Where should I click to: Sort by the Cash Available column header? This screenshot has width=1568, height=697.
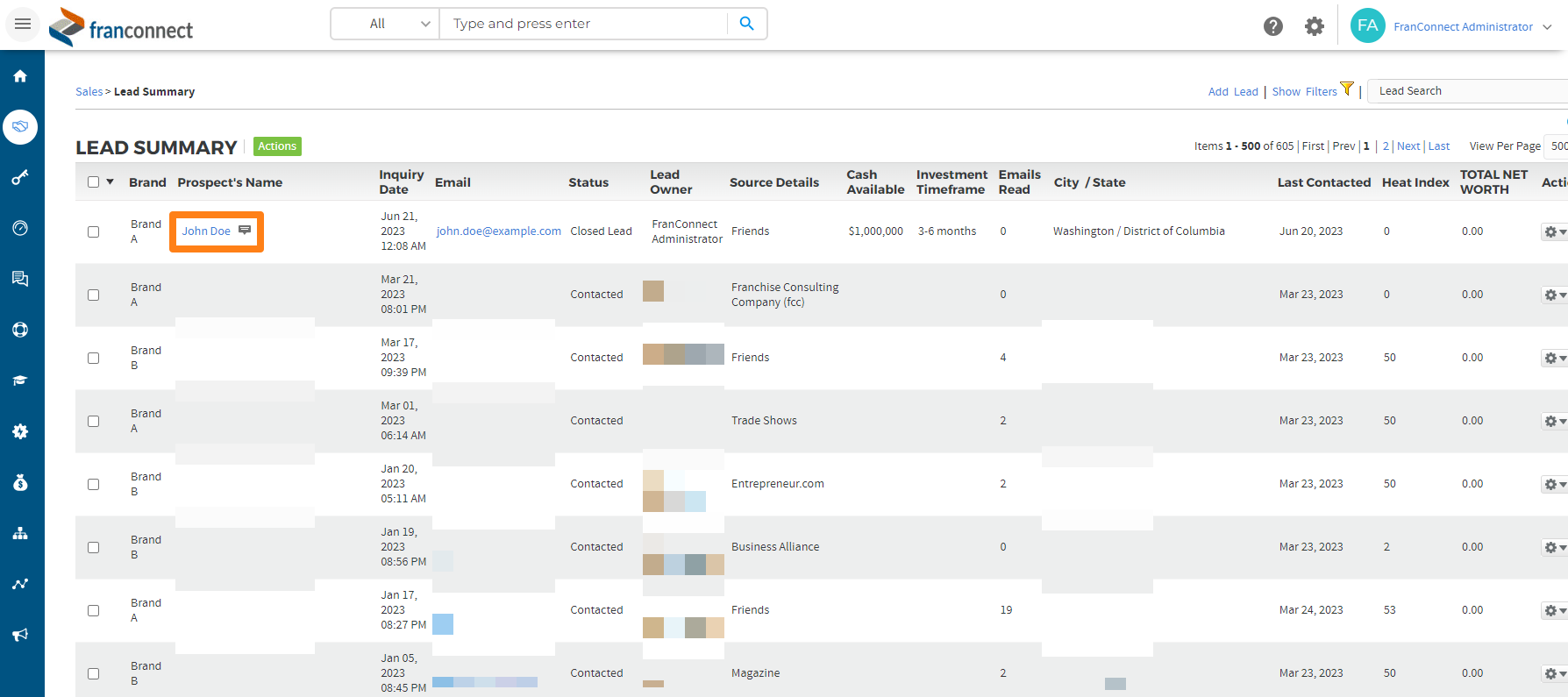coord(875,182)
